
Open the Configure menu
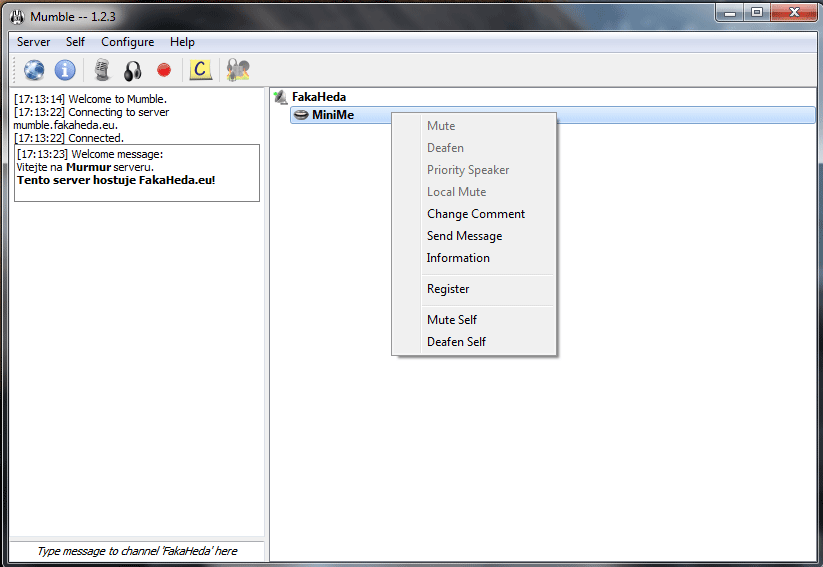128,42
